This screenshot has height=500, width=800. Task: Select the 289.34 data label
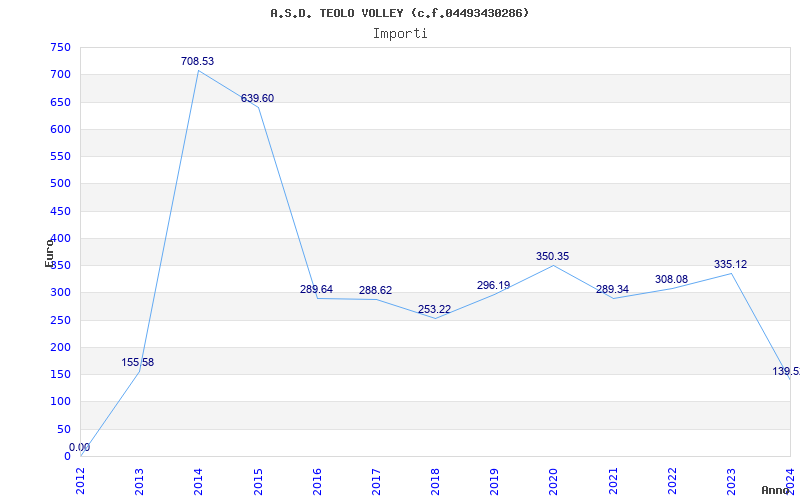[x=612, y=289]
